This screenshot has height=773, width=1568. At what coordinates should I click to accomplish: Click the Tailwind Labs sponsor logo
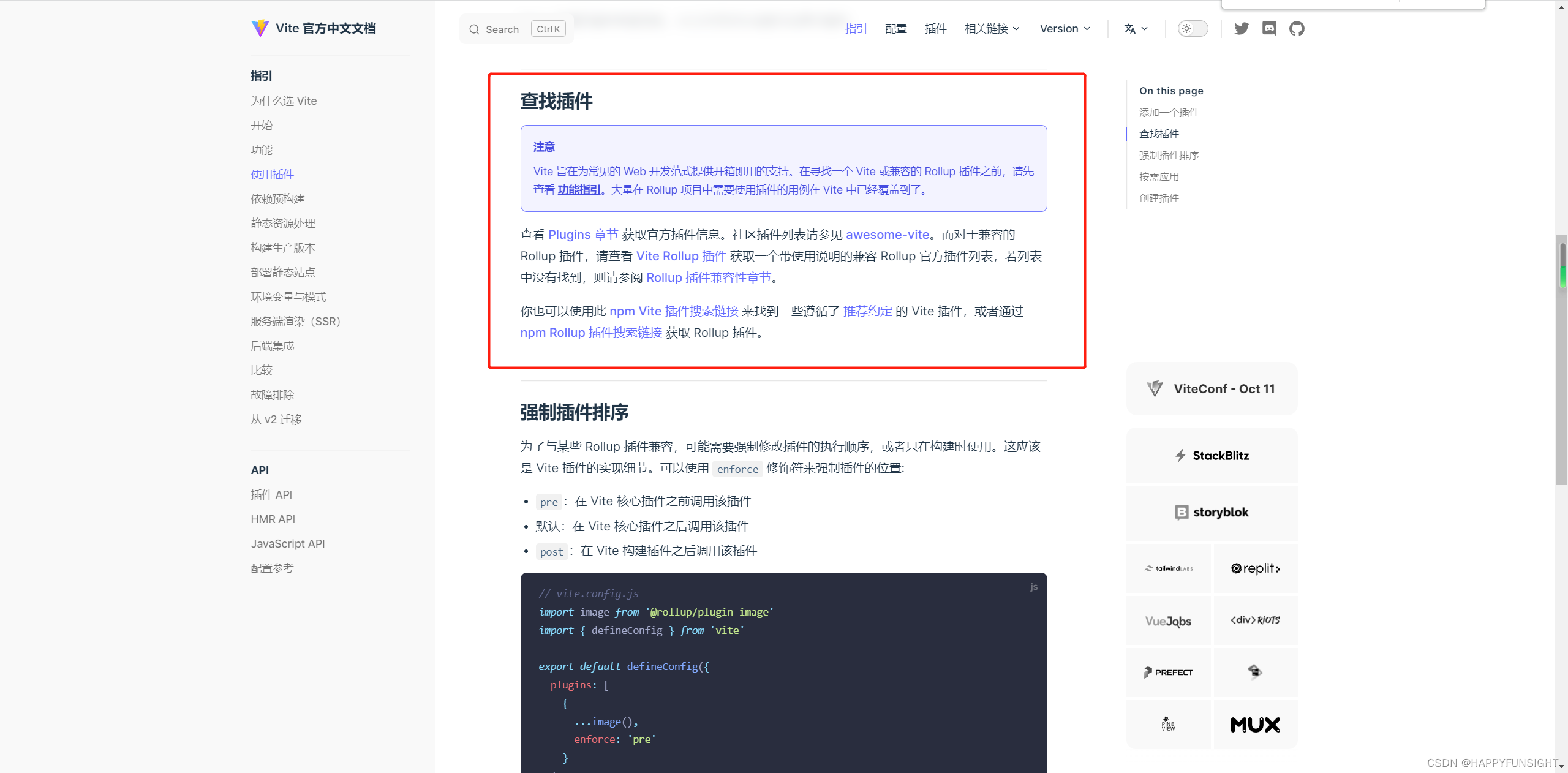point(1167,568)
